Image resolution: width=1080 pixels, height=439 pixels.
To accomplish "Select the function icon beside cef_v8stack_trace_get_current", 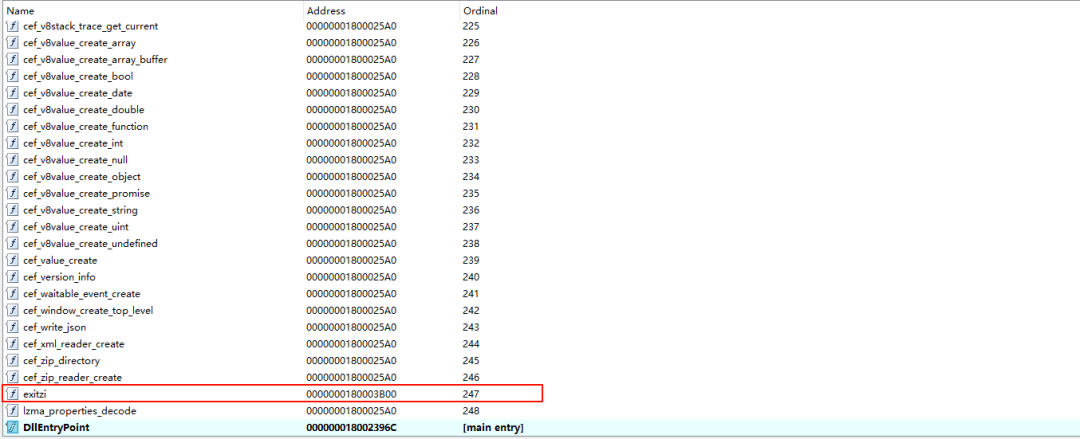I will [12, 26].
